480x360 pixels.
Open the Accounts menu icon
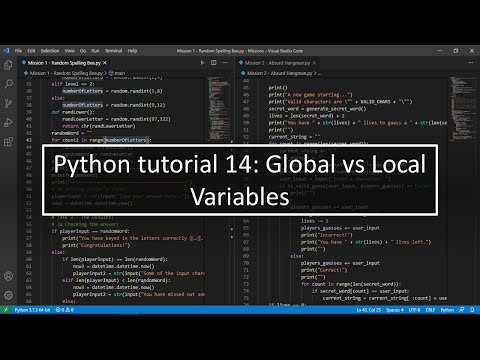tap(8, 276)
